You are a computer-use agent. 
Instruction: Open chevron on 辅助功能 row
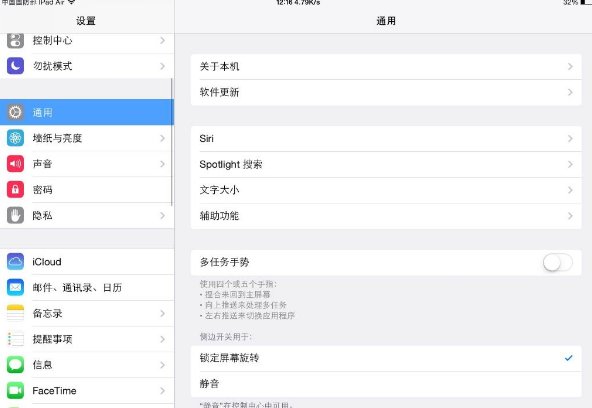[x=570, y=216]
